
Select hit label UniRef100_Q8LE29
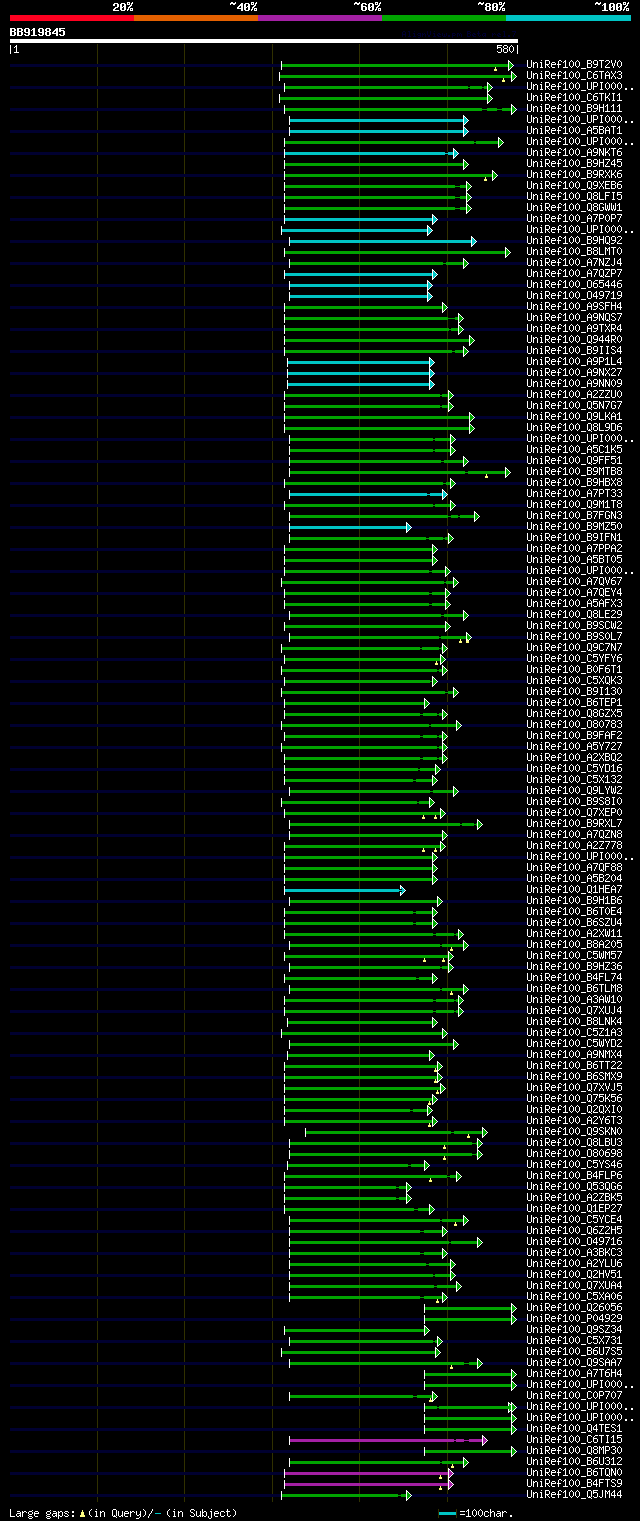[574, 614]
